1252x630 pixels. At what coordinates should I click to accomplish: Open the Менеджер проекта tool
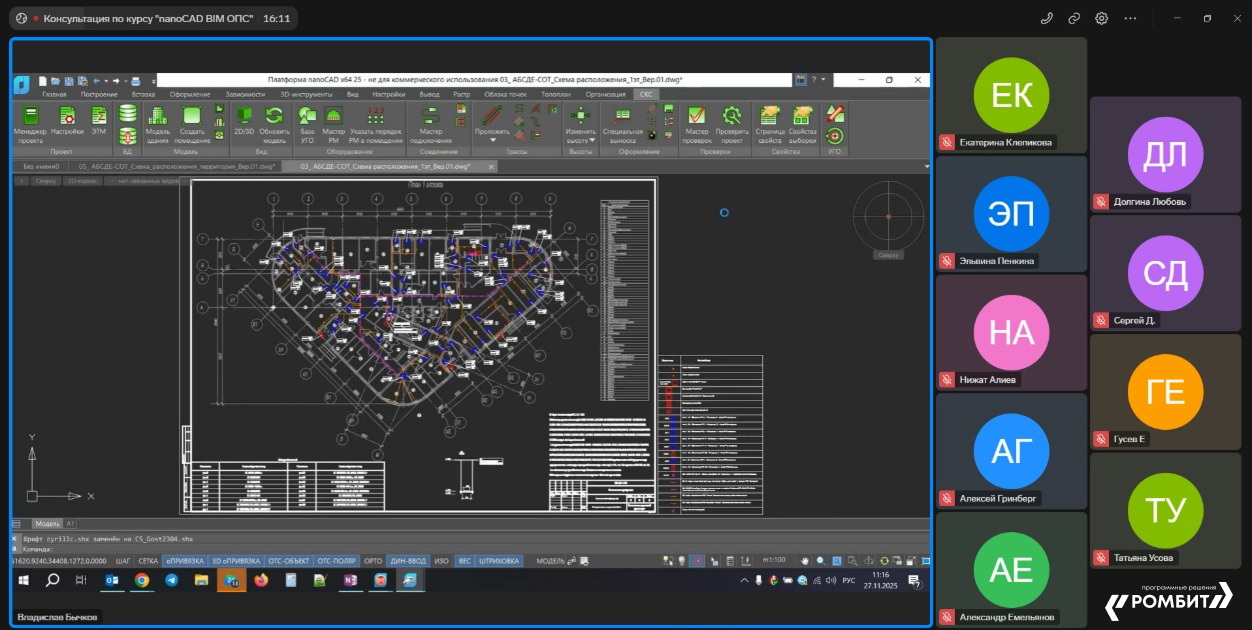pyautogui.click(x=30, y=124)
